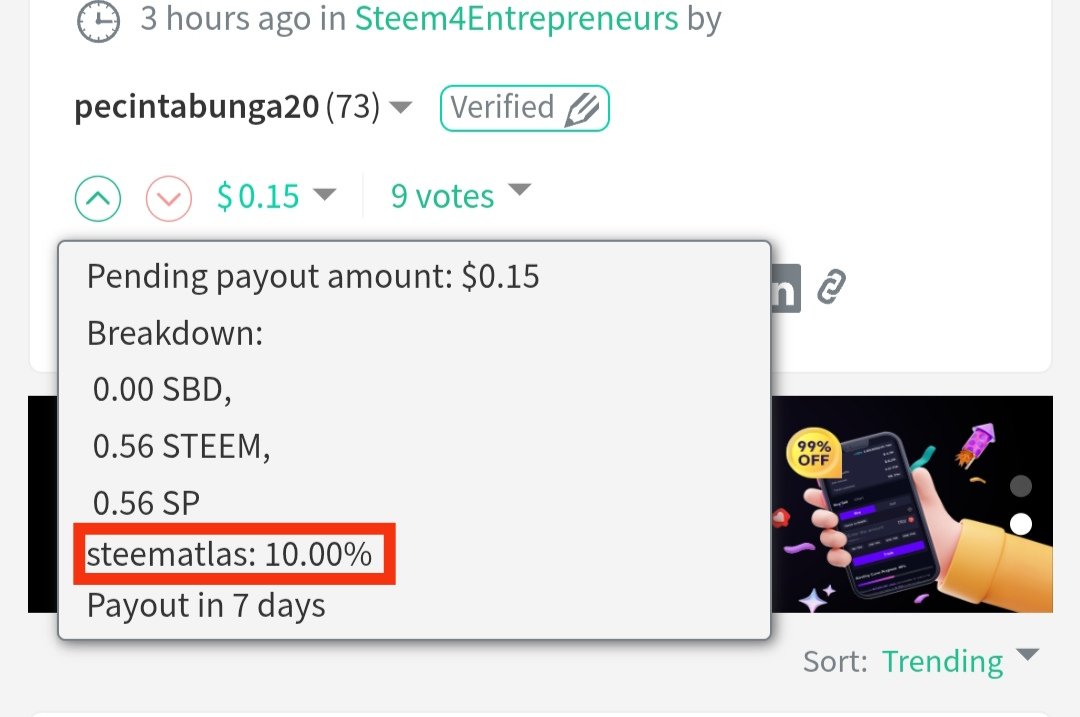Click the clock icon beside post time

[98, 21]
